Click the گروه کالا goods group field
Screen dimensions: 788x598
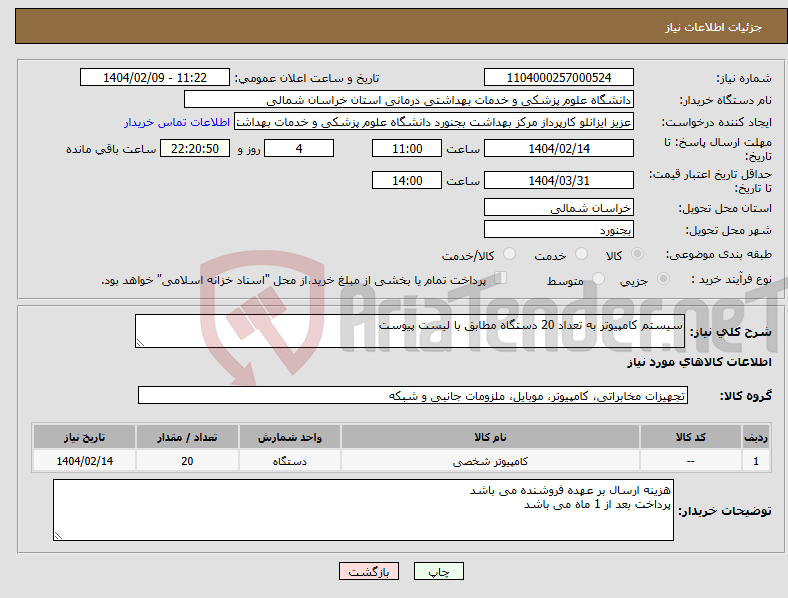pos(413,395)
